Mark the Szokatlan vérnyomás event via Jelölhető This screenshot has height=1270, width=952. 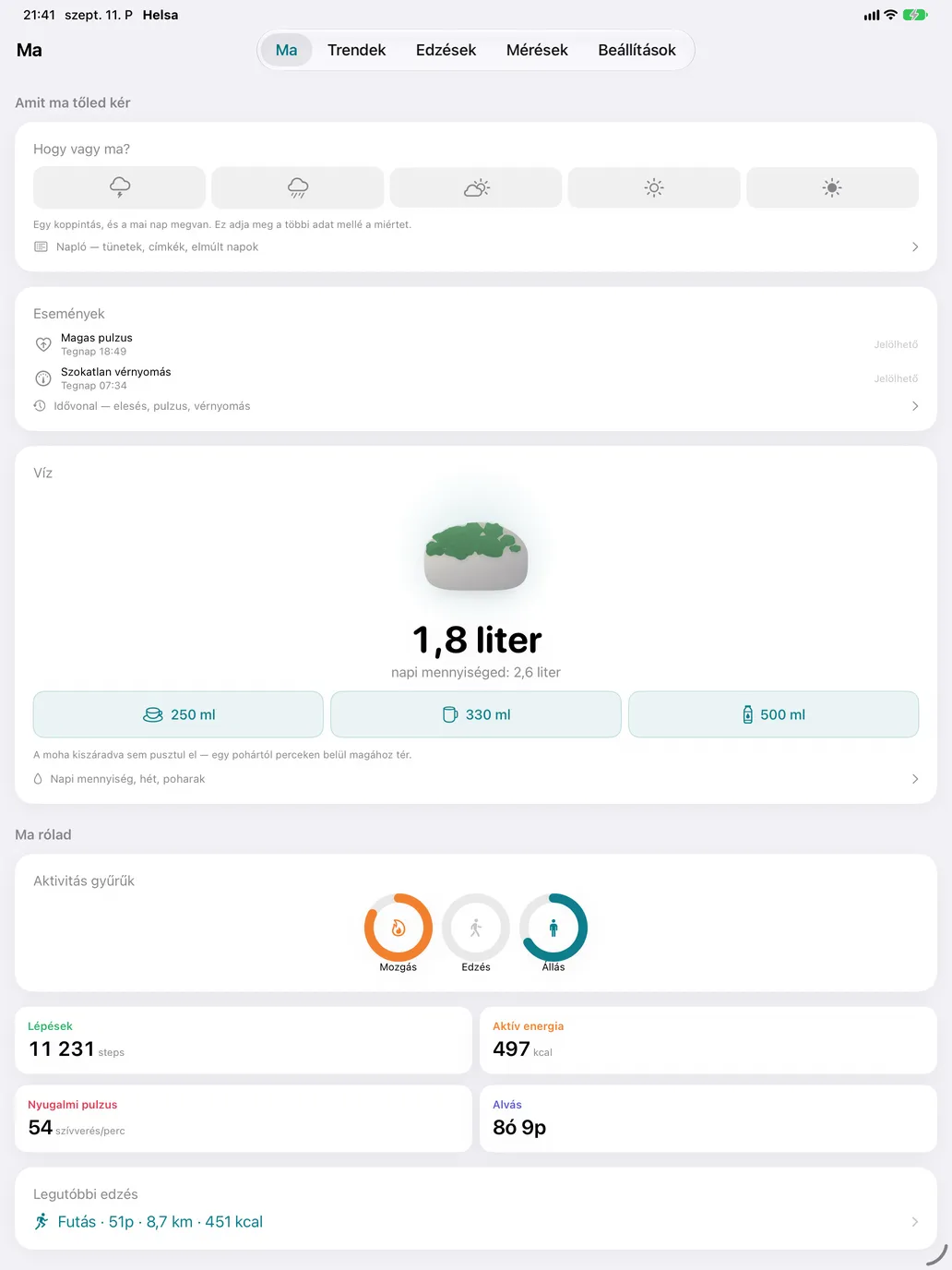coord(897,378)
